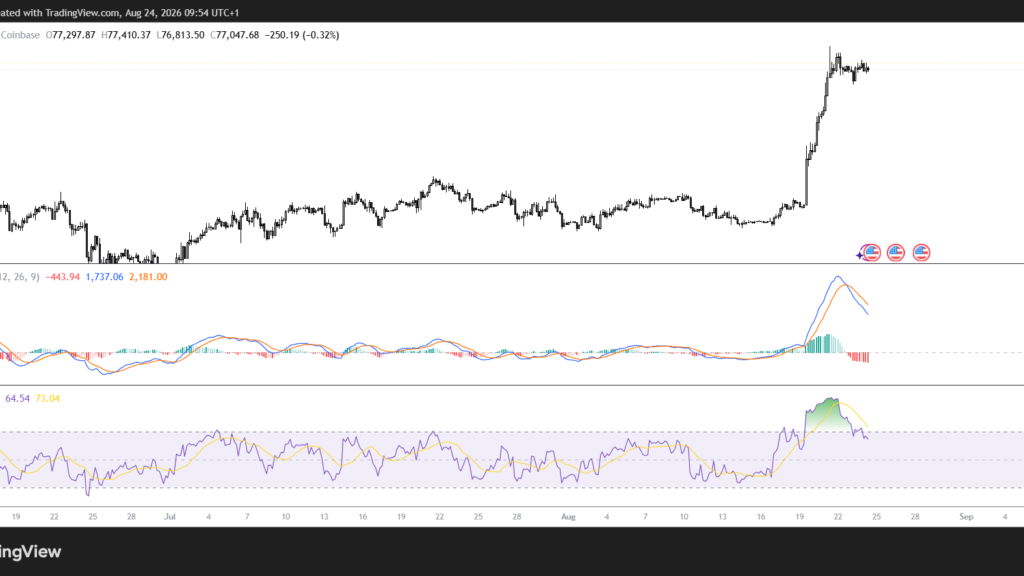Click the orange signal value 2,181.00
The height and width of the screenshot is (576, 1024).
pyautogui.click(x=148, y=277)
